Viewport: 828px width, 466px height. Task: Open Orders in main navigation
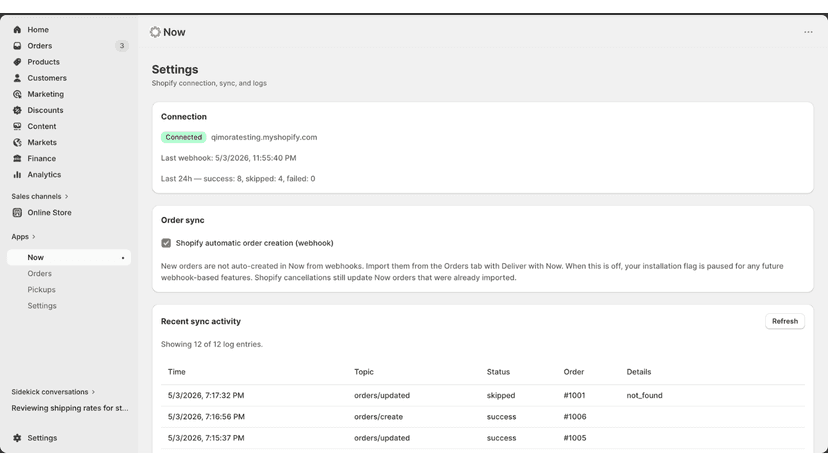point(40,46)
